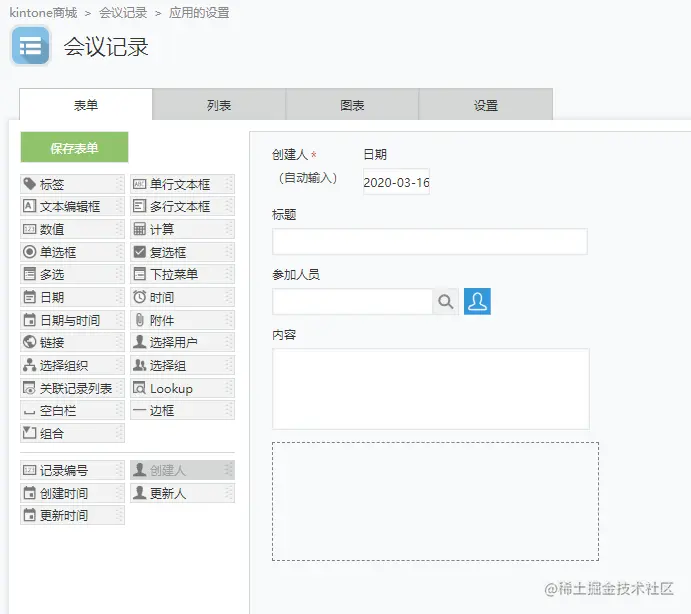Click the 关联记录列表 label text
The height and width of the screenshot is (614, 691).
point(76,388)
